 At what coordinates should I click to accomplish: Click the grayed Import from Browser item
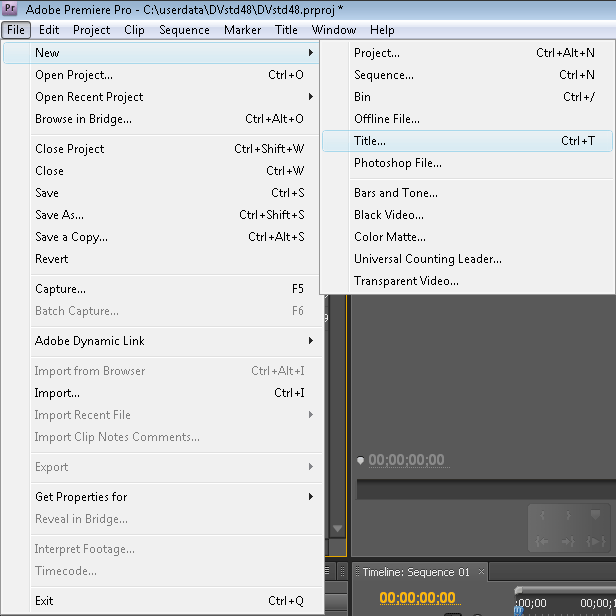[x=161, y=371]
